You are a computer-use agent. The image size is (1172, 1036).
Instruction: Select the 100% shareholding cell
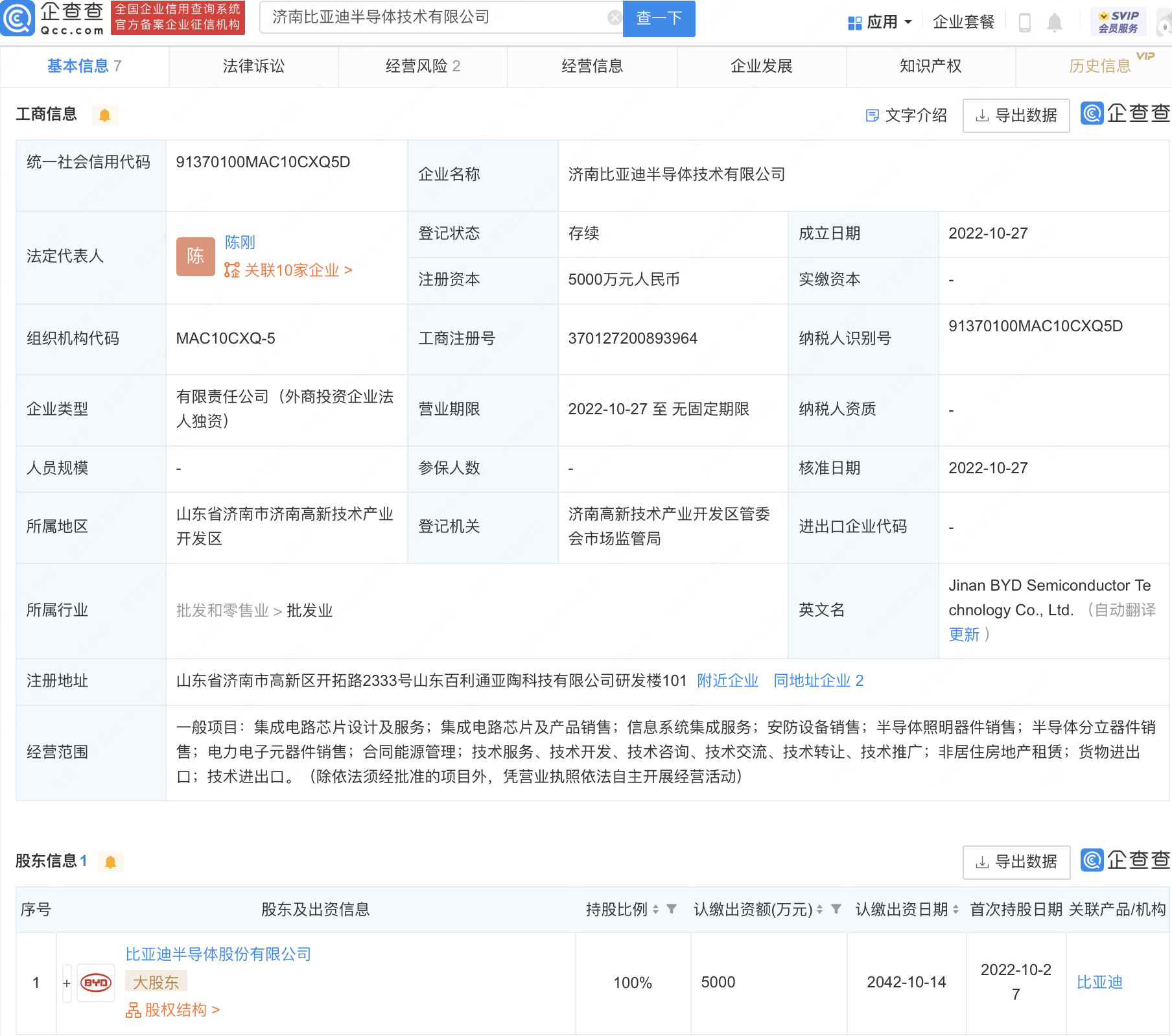click(633, 983)
